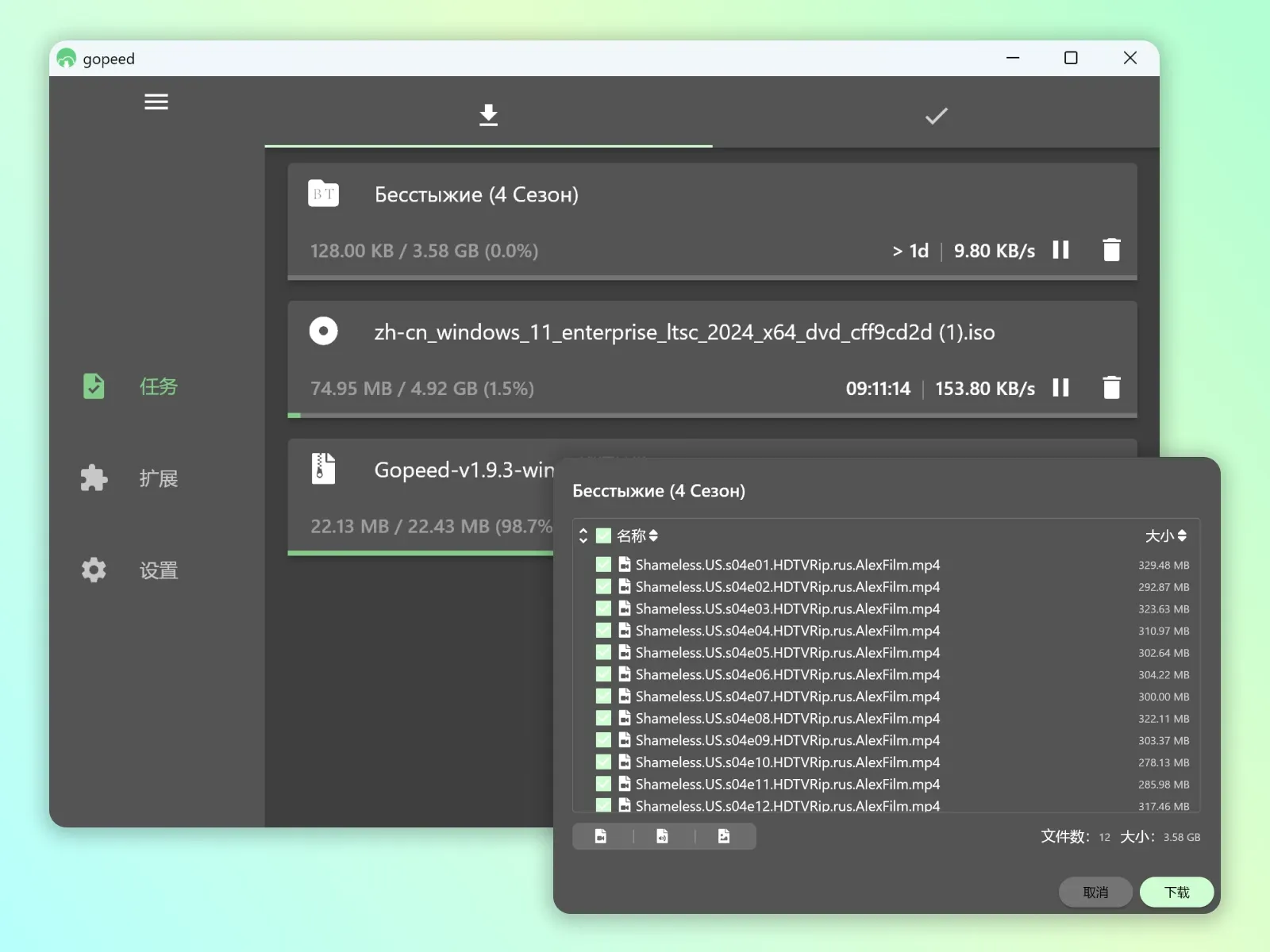
Task: Pause the Бесстыжие (4 Сезон) download
Action: pyautogui.click(x=1060, y=250)
